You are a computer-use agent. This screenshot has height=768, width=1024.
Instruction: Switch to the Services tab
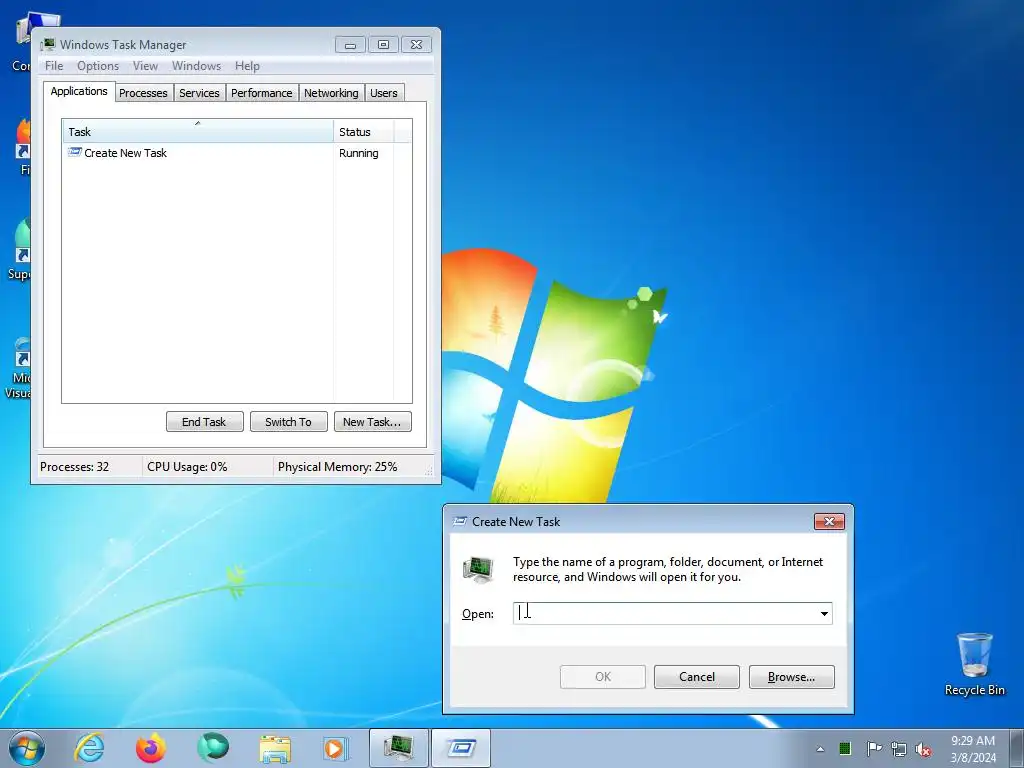[x=199, y=93]
